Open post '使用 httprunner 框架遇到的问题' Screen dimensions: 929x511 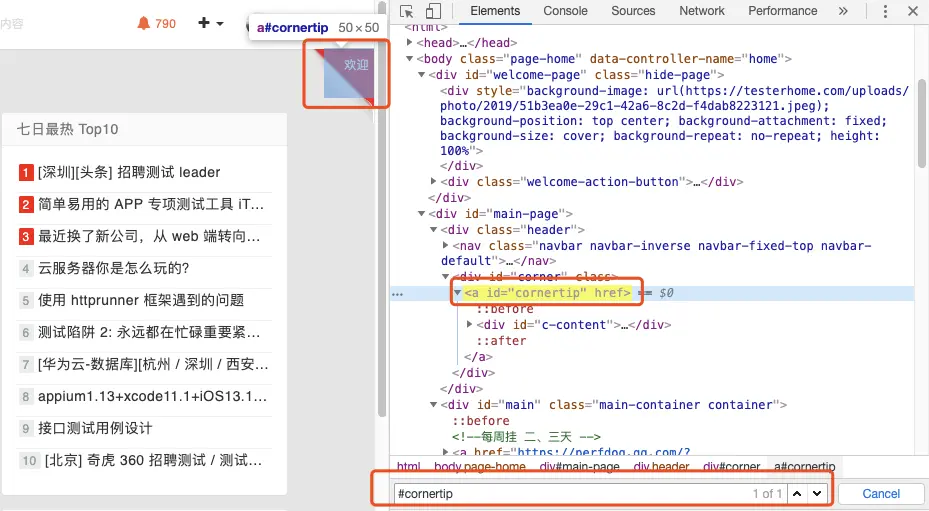point(141,301)
